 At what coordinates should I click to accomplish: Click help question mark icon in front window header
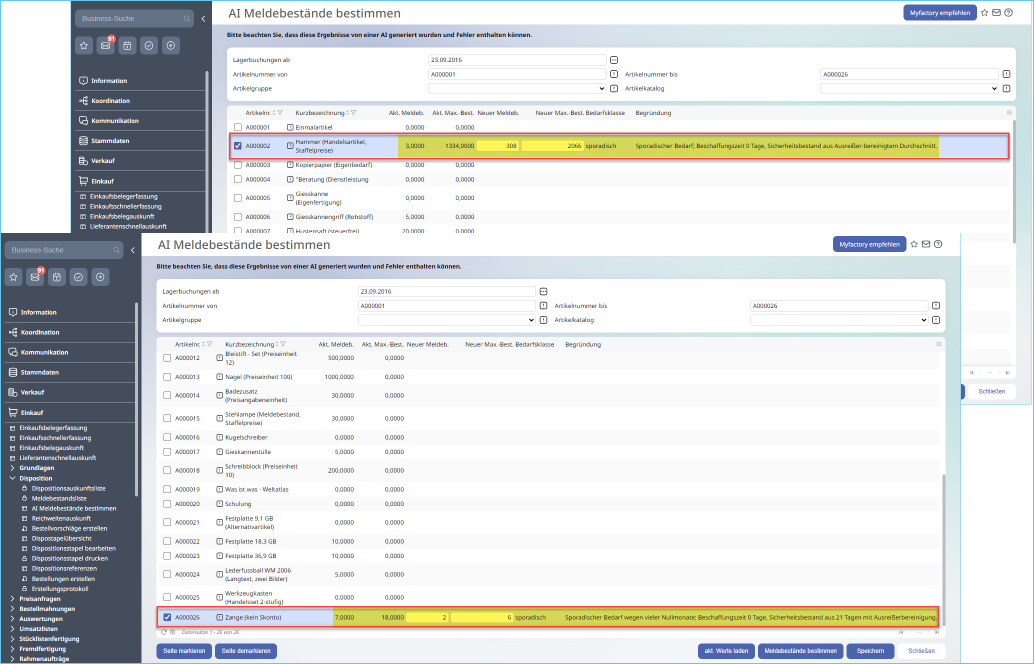(938, 244)
